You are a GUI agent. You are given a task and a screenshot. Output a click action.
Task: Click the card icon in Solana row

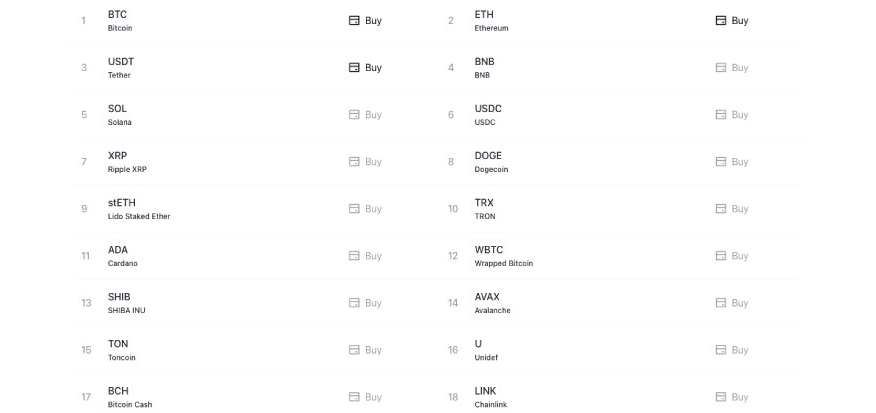[x=353, y=115]
